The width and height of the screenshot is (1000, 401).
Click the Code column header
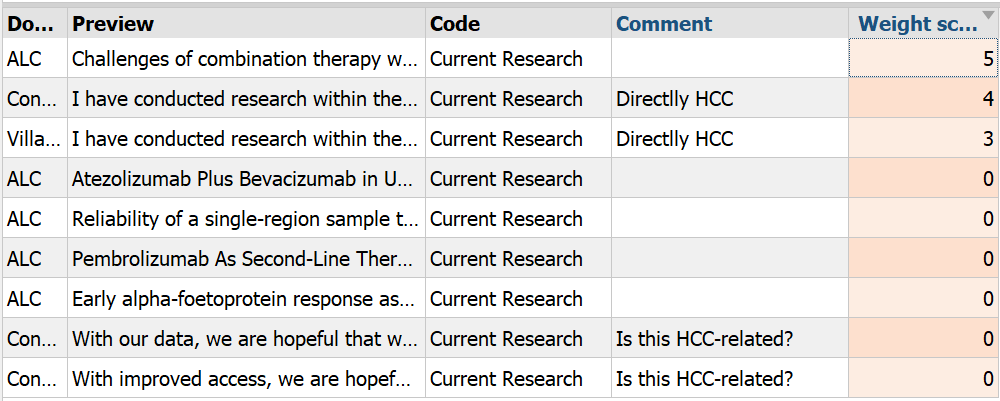(x=518, y=24)
